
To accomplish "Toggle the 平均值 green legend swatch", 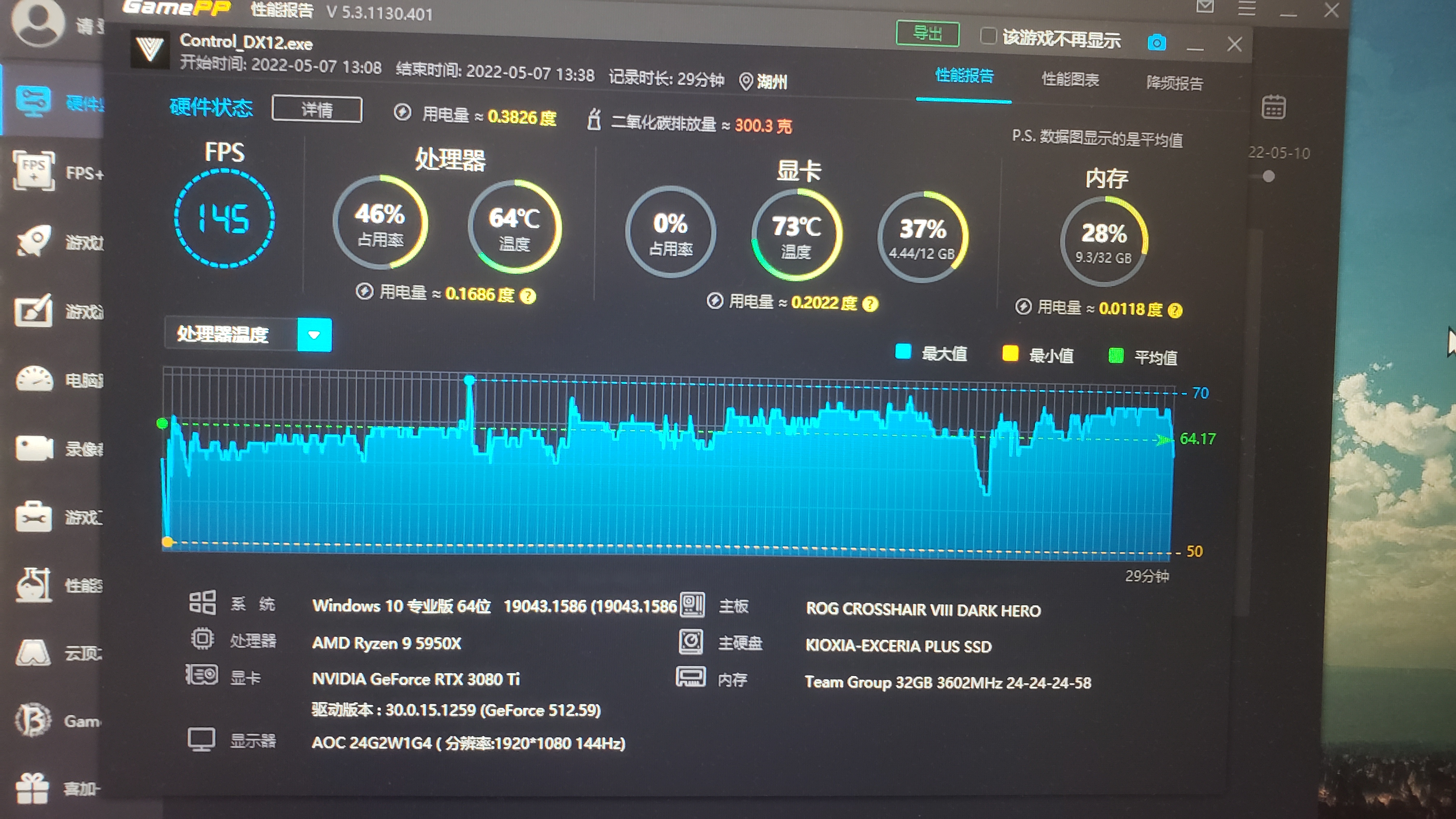I will click(1116, 356).
